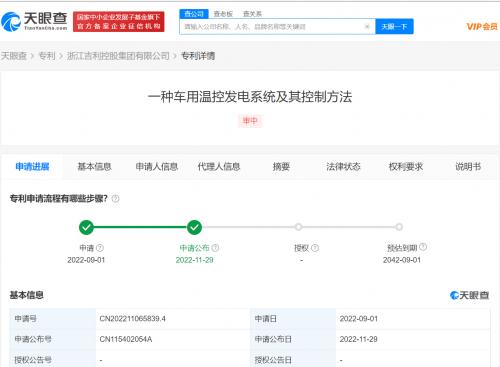The height and width of the screenshot is (367, 500).
Task: Switch to the 权利要求 tab
Action: tap(406, 166)
